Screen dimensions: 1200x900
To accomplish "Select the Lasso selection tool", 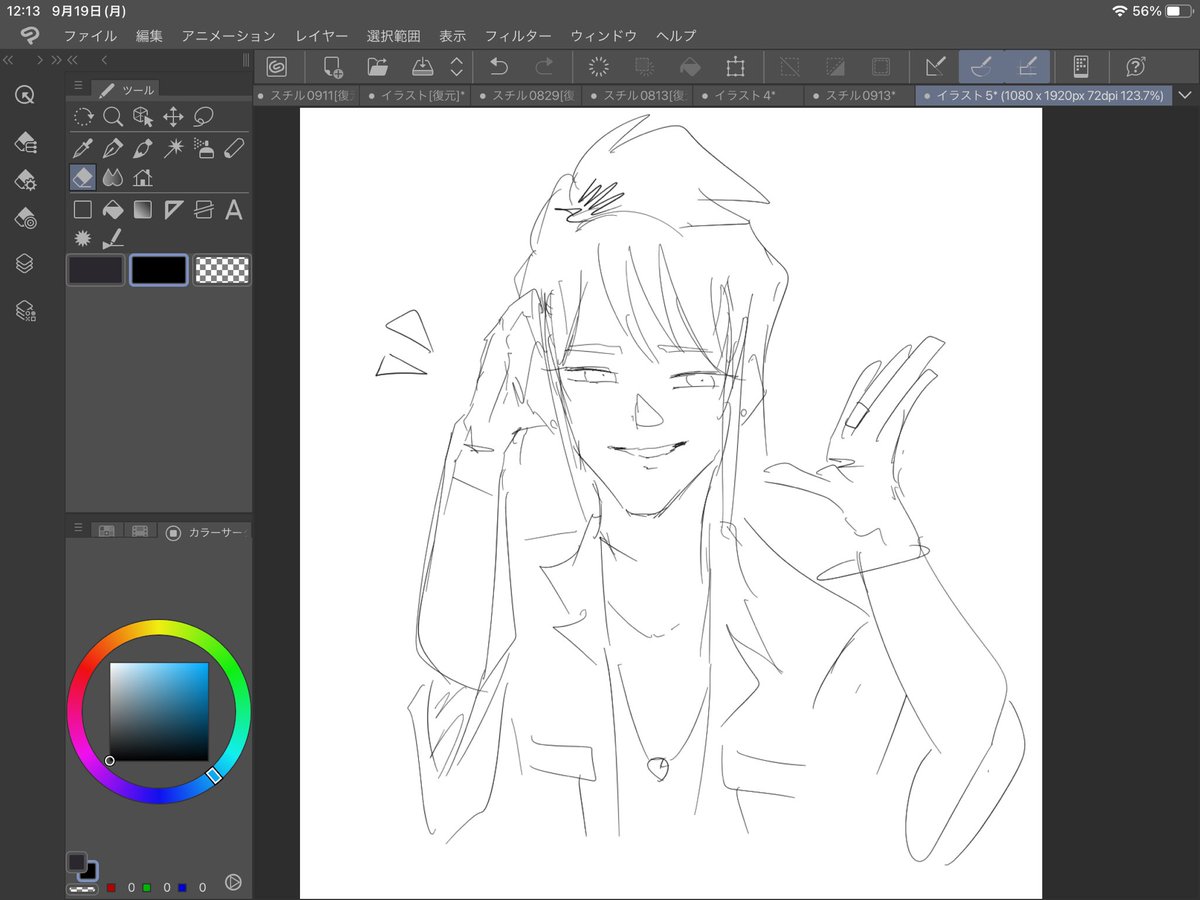I will (204, 118).
